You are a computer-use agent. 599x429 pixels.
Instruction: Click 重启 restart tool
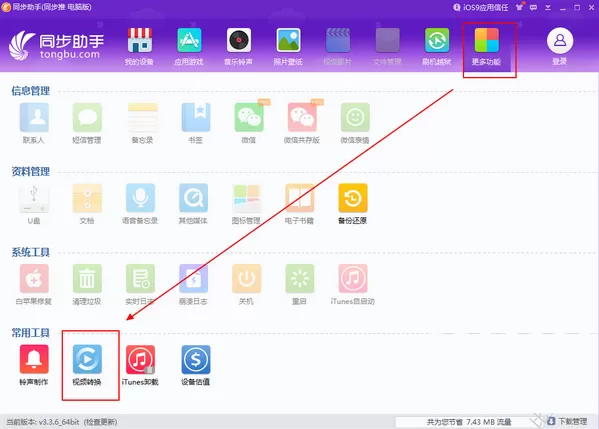tap(300, 285)
